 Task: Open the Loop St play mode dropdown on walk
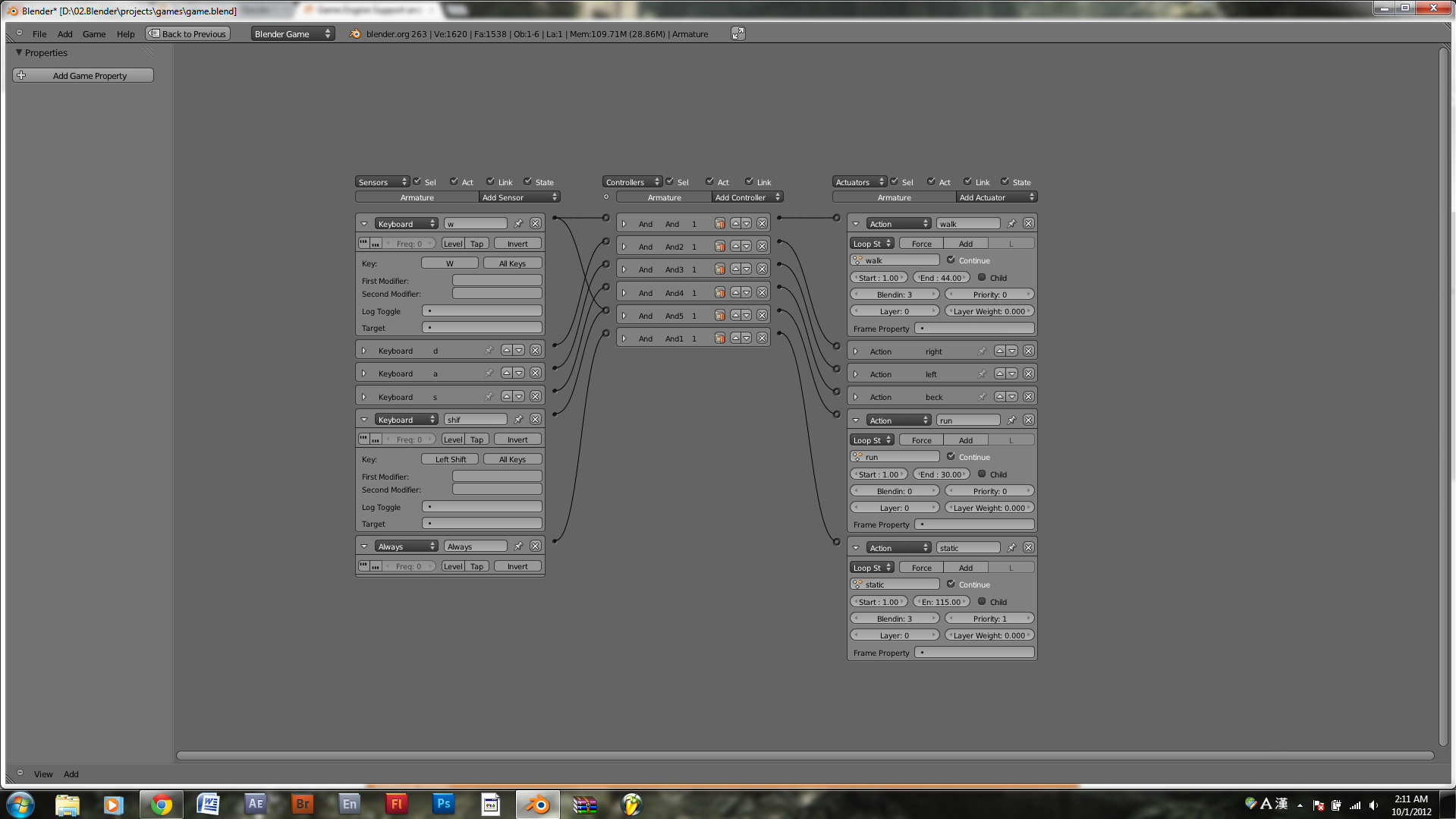pyautogui.click(x=873, y=244)
